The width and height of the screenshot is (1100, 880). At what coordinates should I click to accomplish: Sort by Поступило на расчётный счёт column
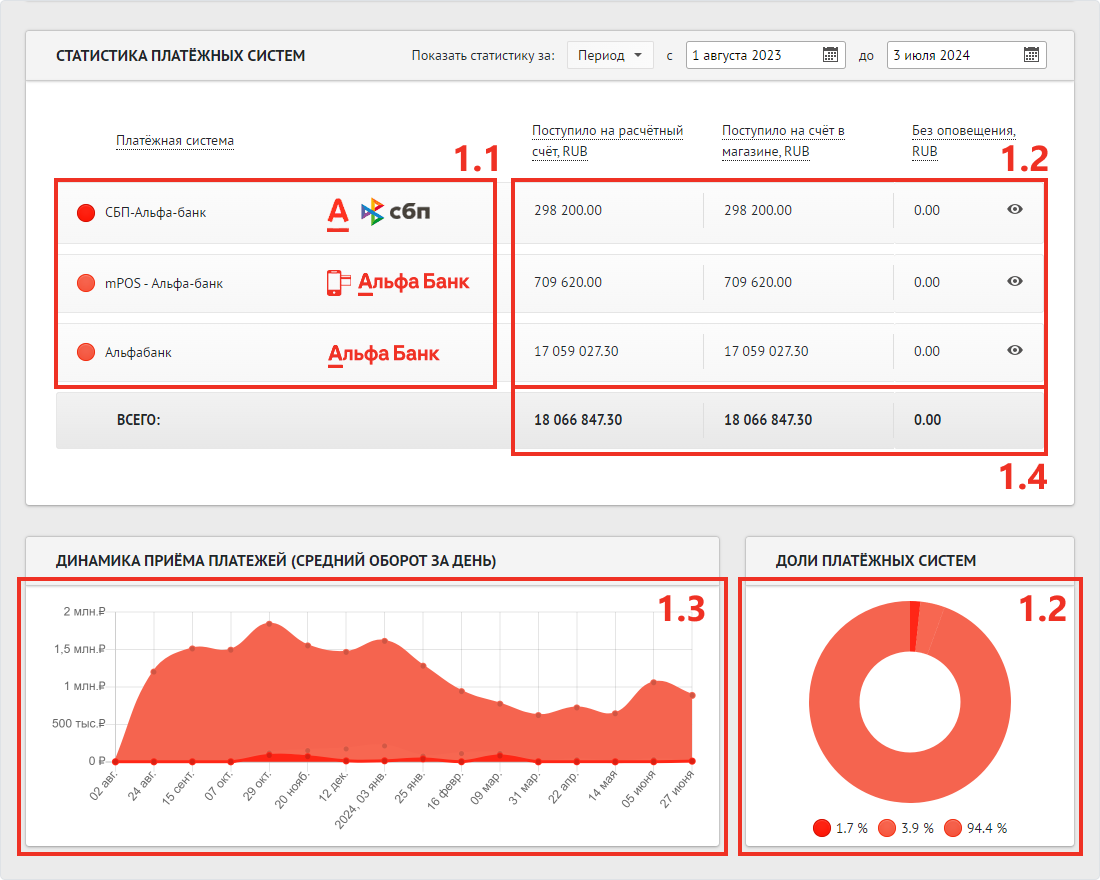point(607,141)
